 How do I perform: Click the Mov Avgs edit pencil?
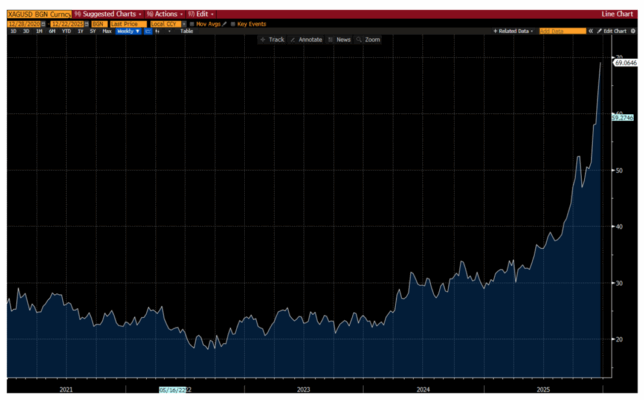pos(224,23)
